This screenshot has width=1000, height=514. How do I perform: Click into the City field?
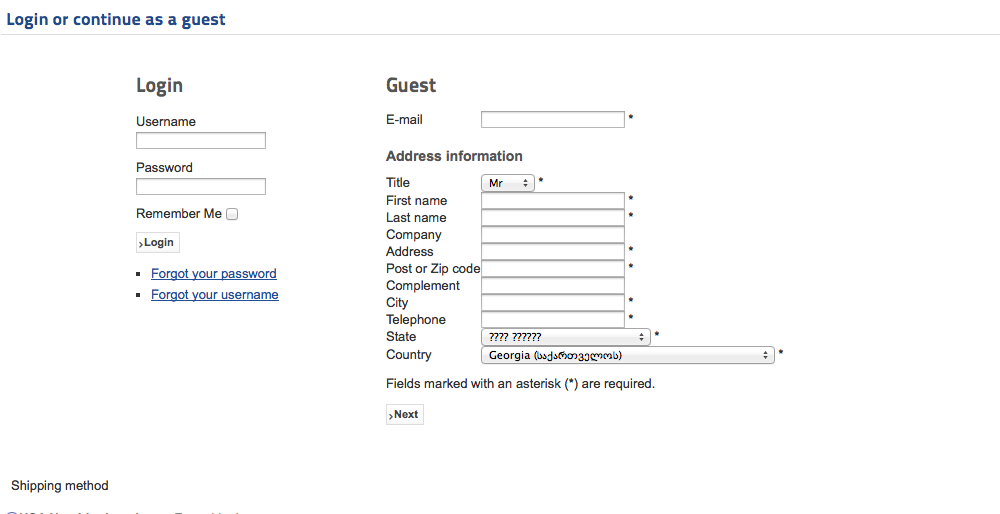point(553,303)
